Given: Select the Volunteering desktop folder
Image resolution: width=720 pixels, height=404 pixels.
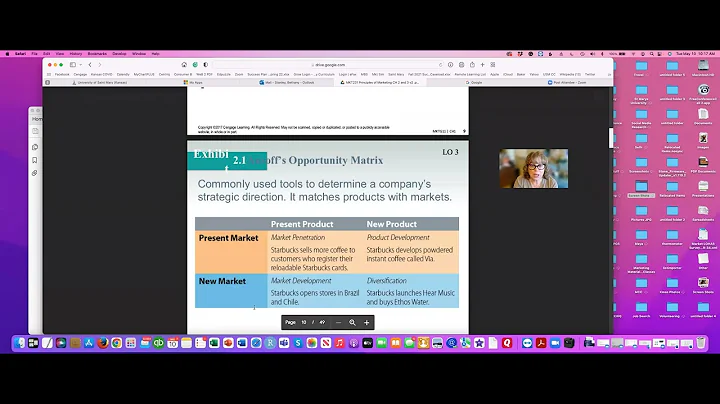Looking at the screenshot, I should pyautogui.click(x=672, y=309).
